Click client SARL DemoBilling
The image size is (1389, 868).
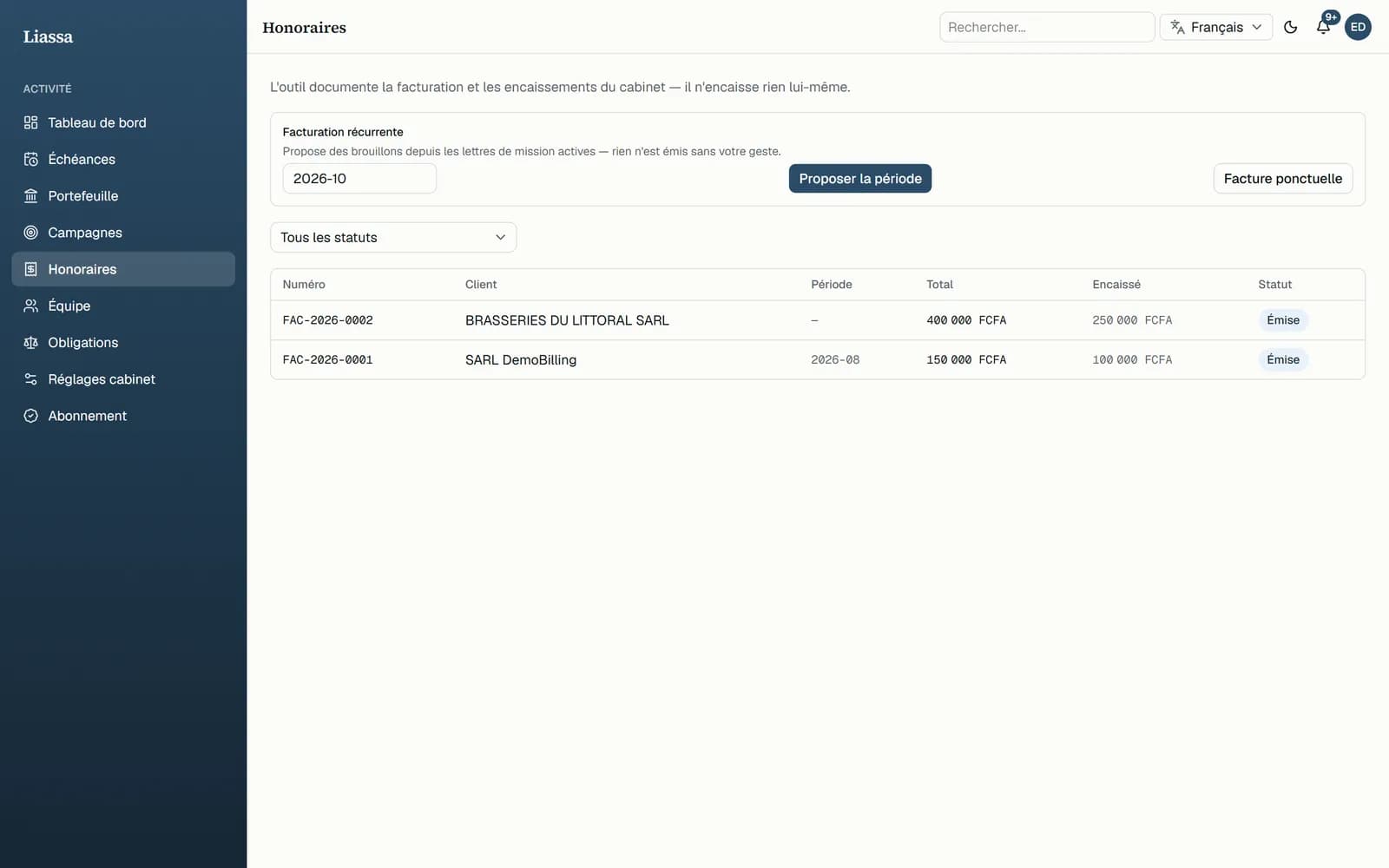(x=521, y=359)
